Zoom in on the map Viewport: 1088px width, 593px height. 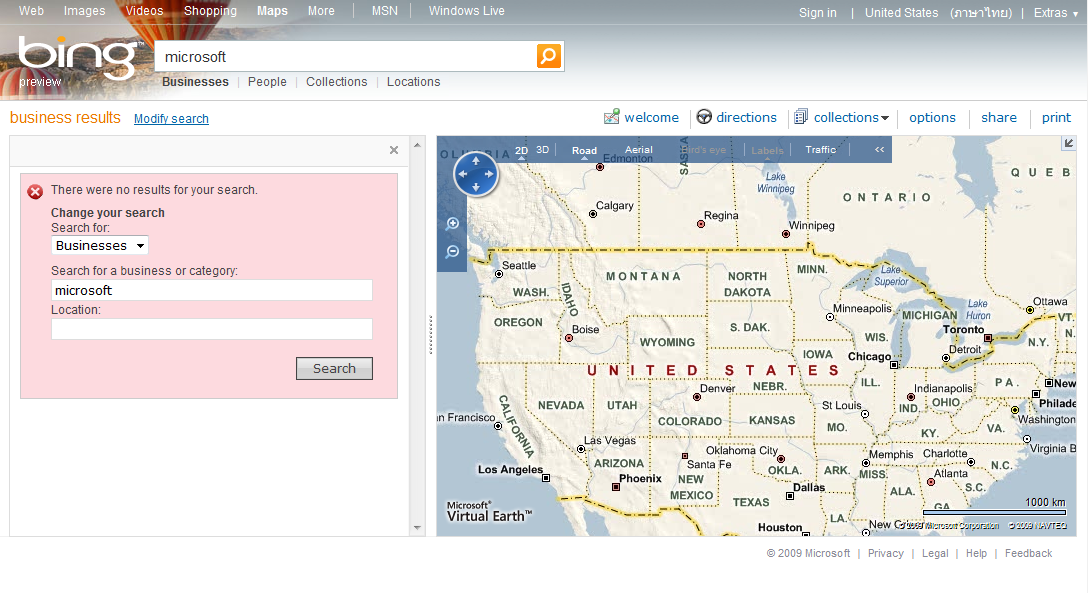[x=453, y=223]
